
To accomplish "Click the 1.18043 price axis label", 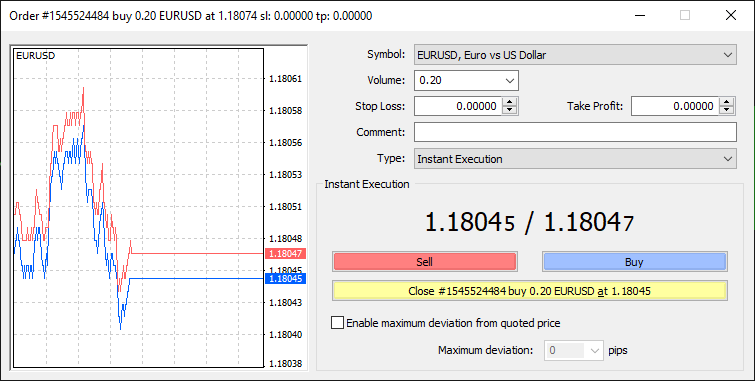I will [286, 302].
